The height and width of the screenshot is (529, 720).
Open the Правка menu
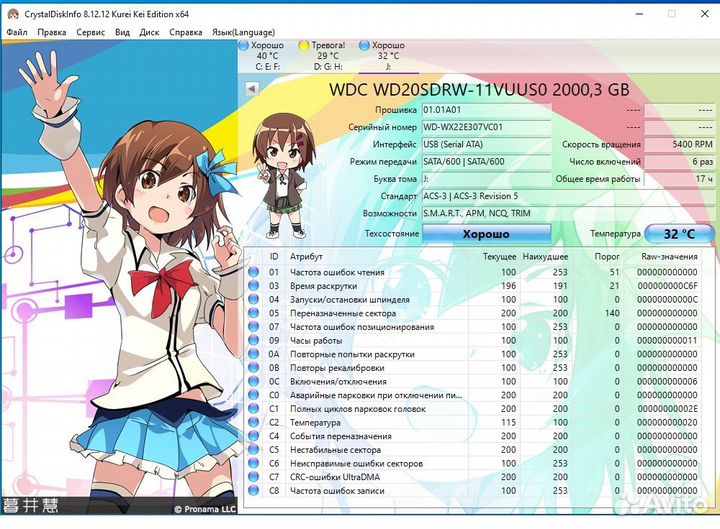52,32
